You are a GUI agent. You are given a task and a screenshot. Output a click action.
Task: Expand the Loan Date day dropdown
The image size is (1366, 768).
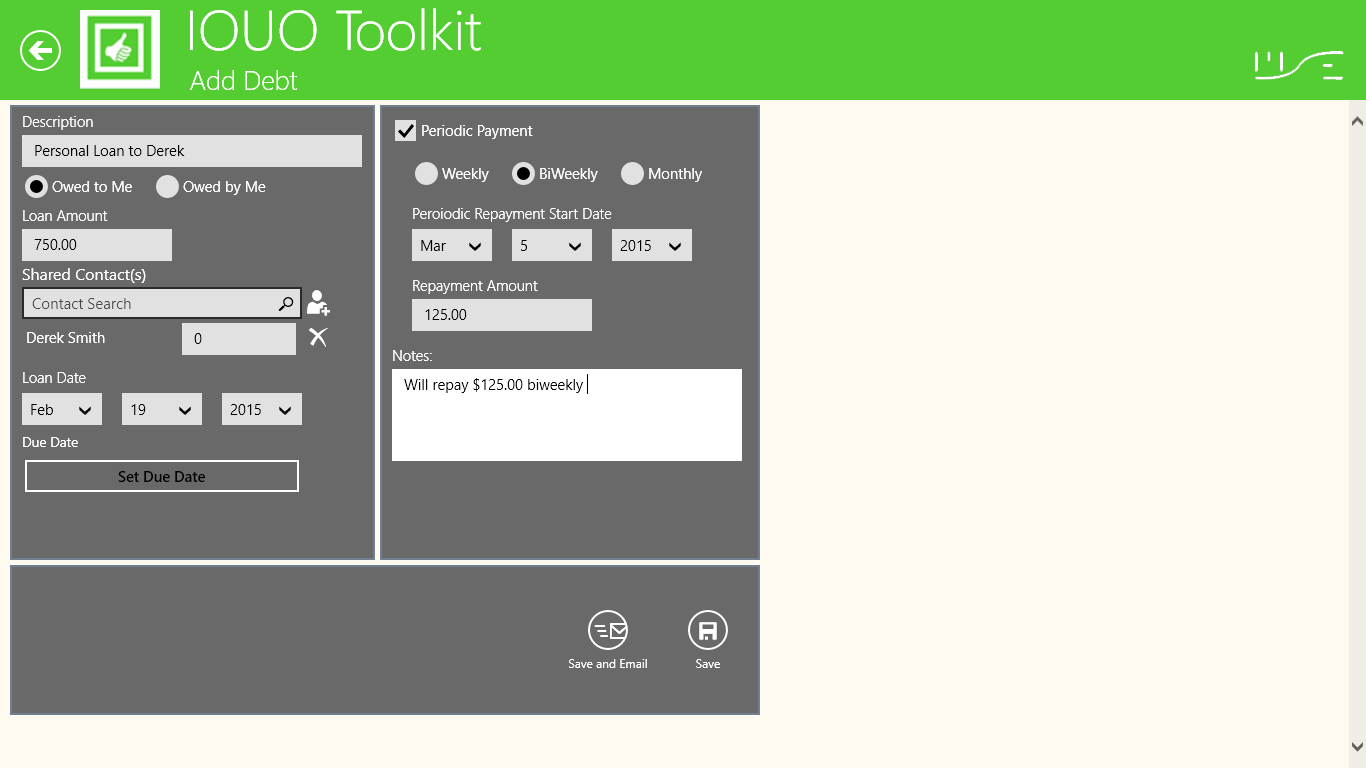pos(162,410)
